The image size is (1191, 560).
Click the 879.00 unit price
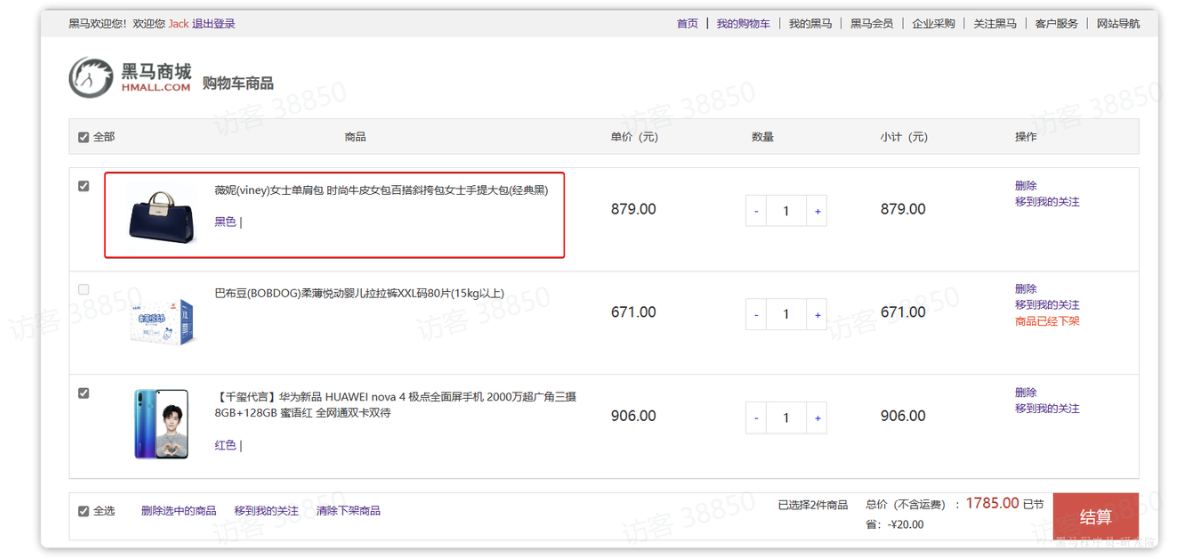[633, 209]
